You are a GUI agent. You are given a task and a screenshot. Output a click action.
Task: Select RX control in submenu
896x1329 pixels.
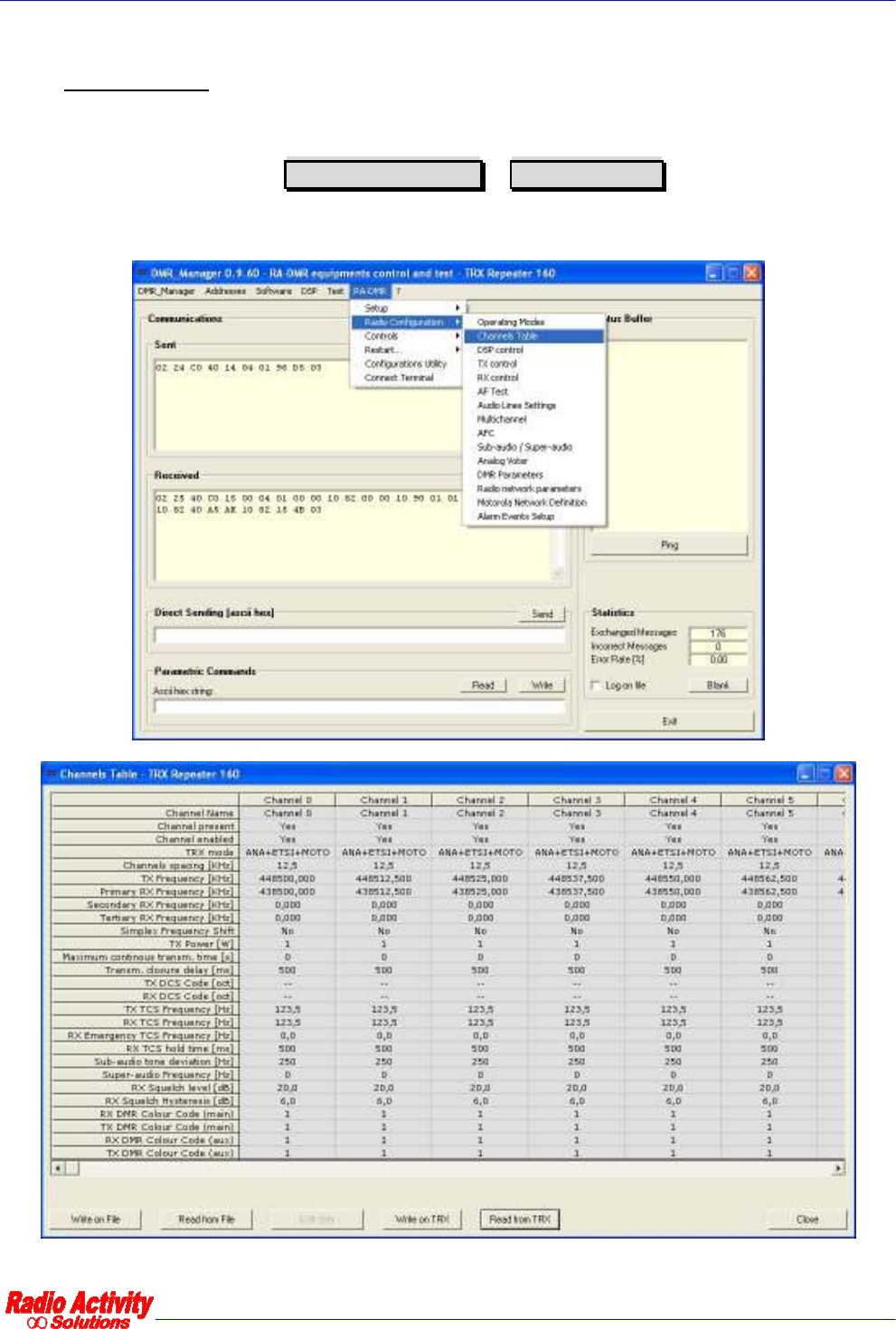coord(534,378)
